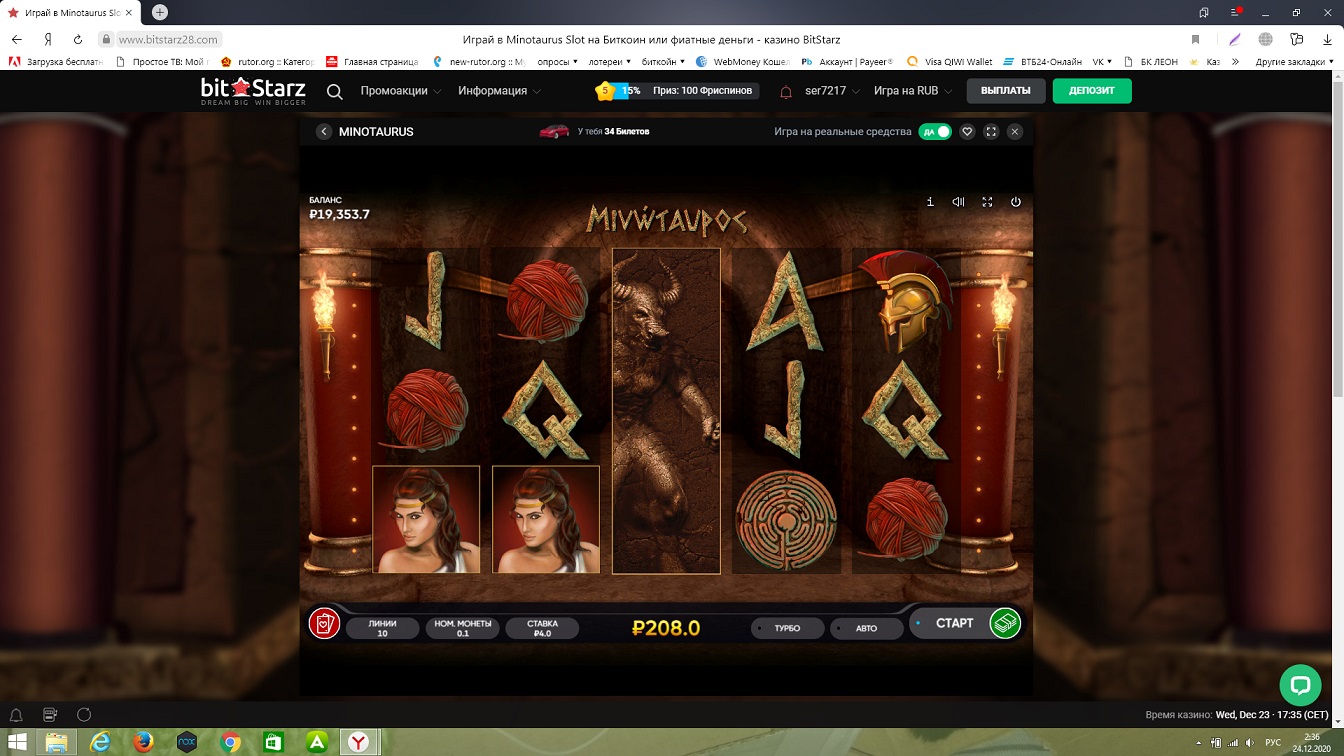Bookmark this page in address bar
1344x756 pixels.
coord(1195,39)
